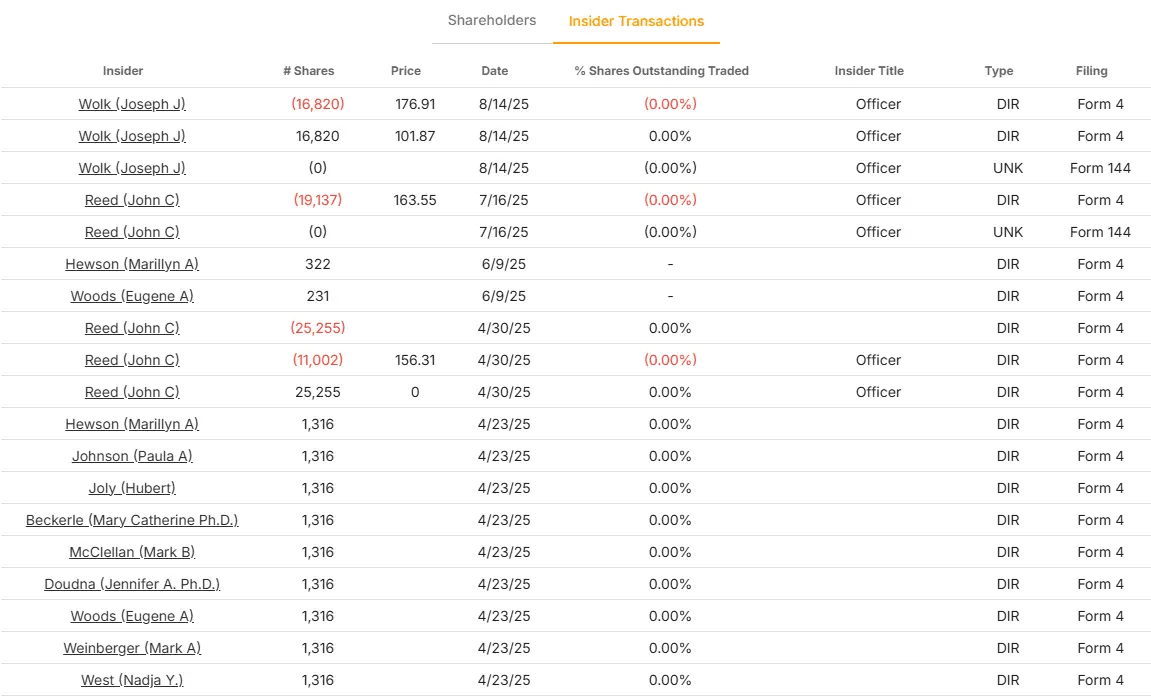
Task: Select the Insider Transactions tab
Action: [636, 22]
